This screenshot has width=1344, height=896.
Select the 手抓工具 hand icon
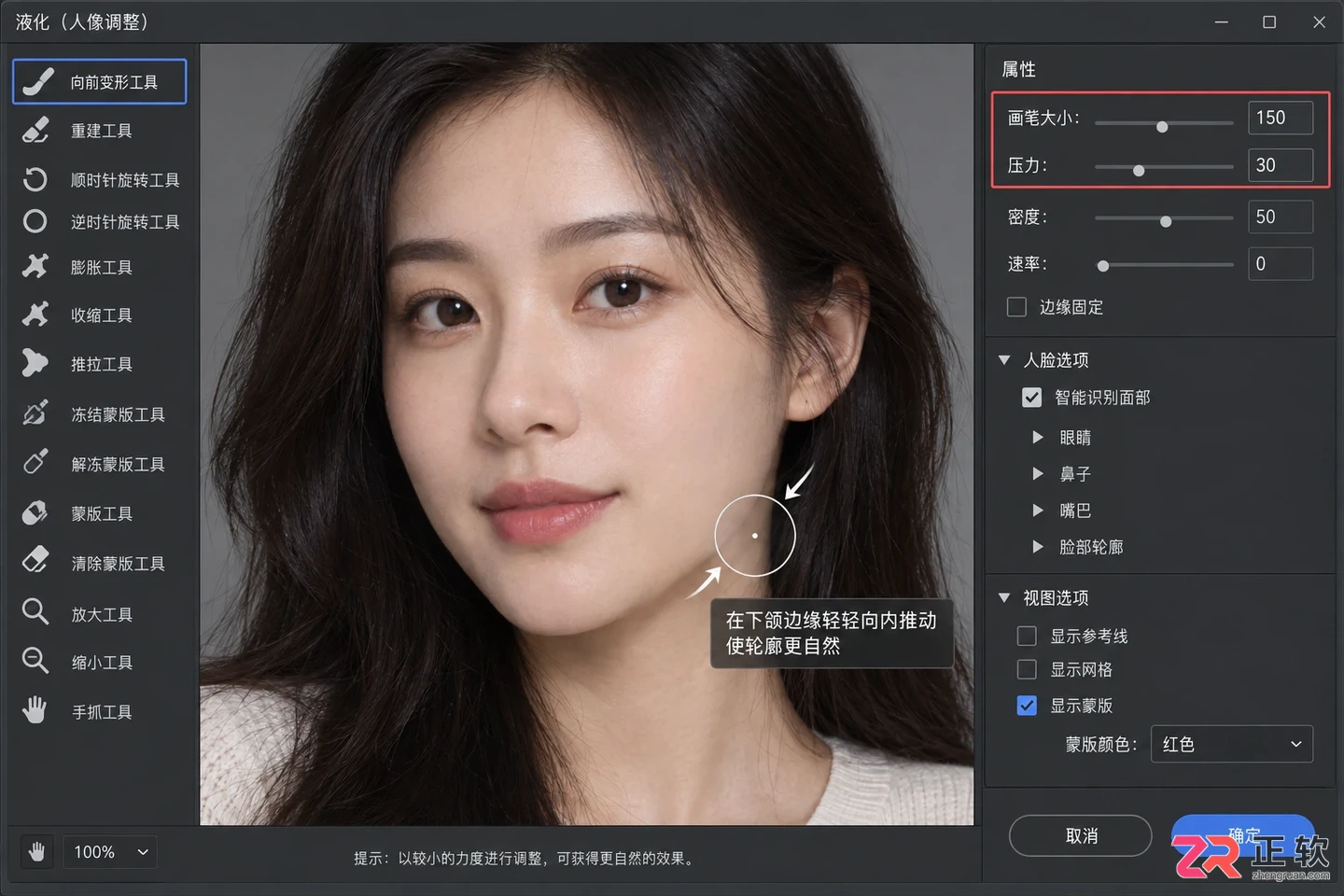[35, 710]
